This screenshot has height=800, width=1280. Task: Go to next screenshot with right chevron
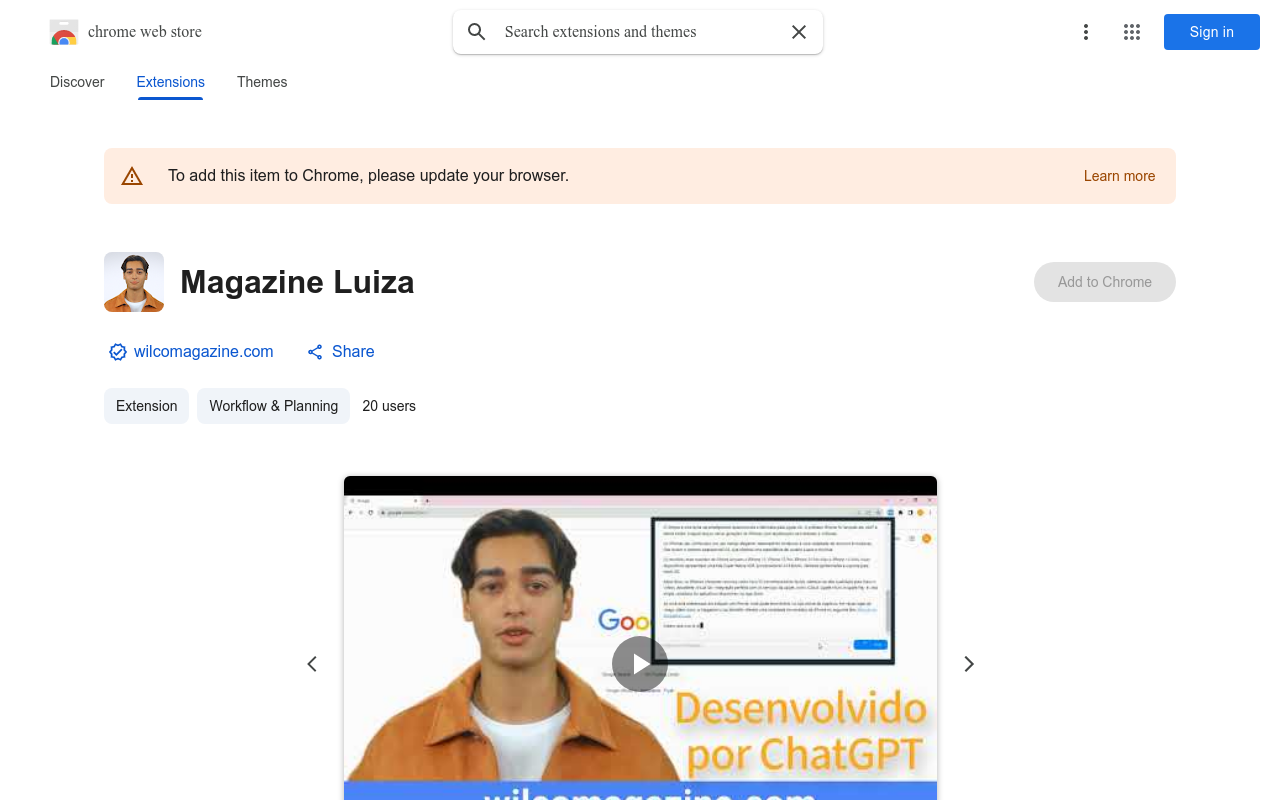pos(968,664)
